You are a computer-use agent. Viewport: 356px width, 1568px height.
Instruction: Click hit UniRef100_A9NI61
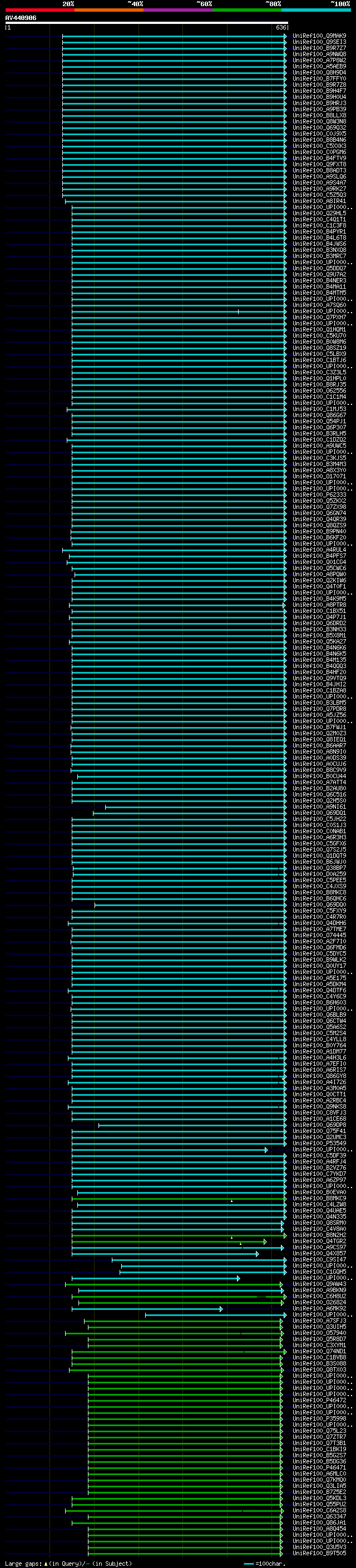pos(319,807)
